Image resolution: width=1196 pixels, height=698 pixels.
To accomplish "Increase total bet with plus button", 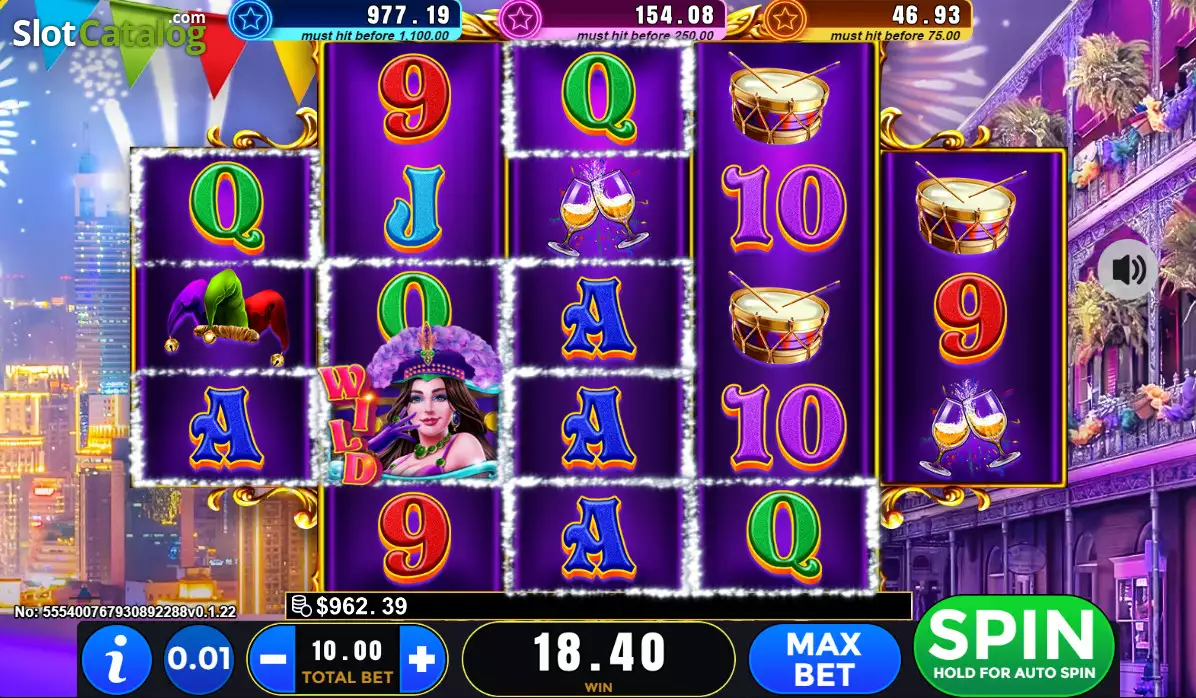I will tap(423, 659).
